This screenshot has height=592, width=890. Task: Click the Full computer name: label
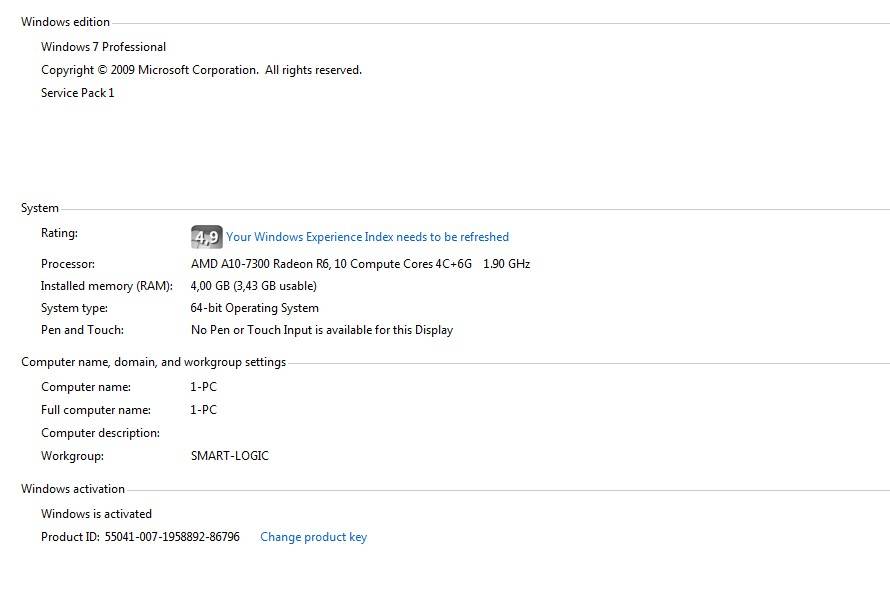click(x=96, y=410)
